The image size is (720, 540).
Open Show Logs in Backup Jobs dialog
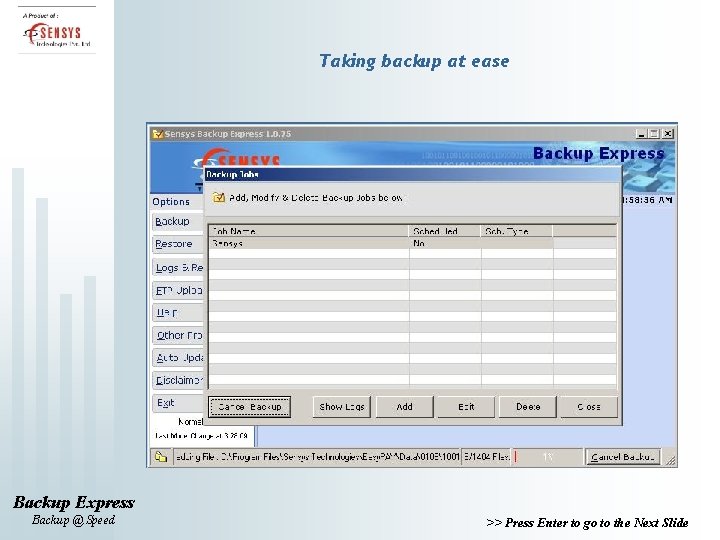tap(342, 407)
